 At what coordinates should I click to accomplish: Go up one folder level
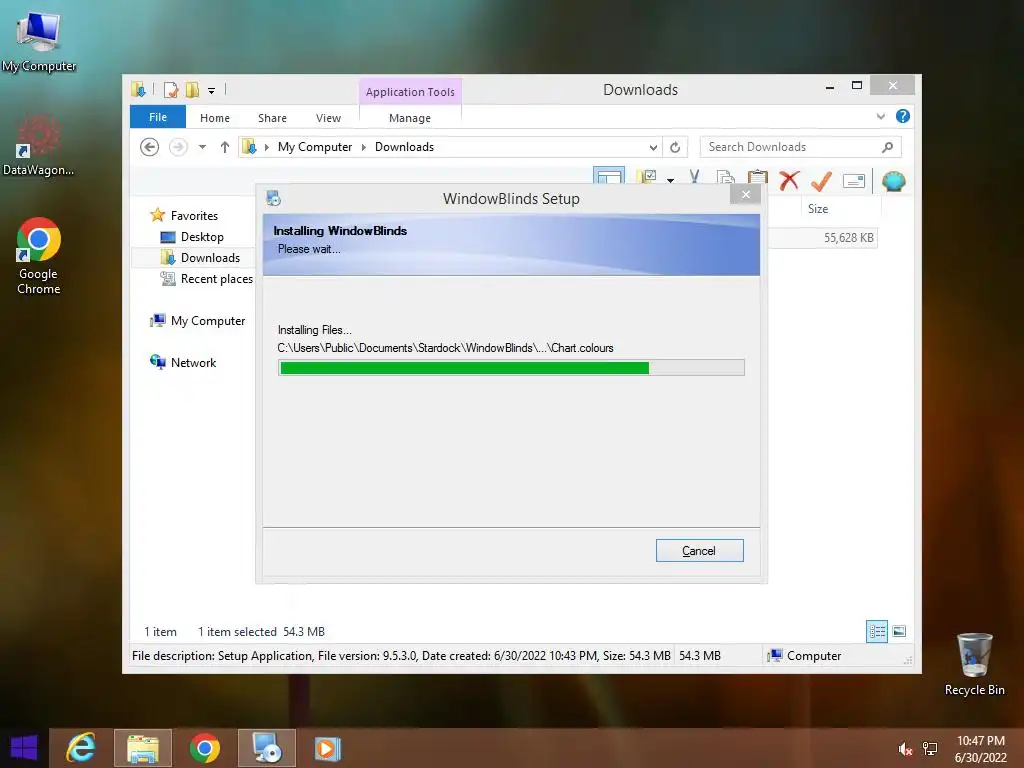[x=225, y=147]
